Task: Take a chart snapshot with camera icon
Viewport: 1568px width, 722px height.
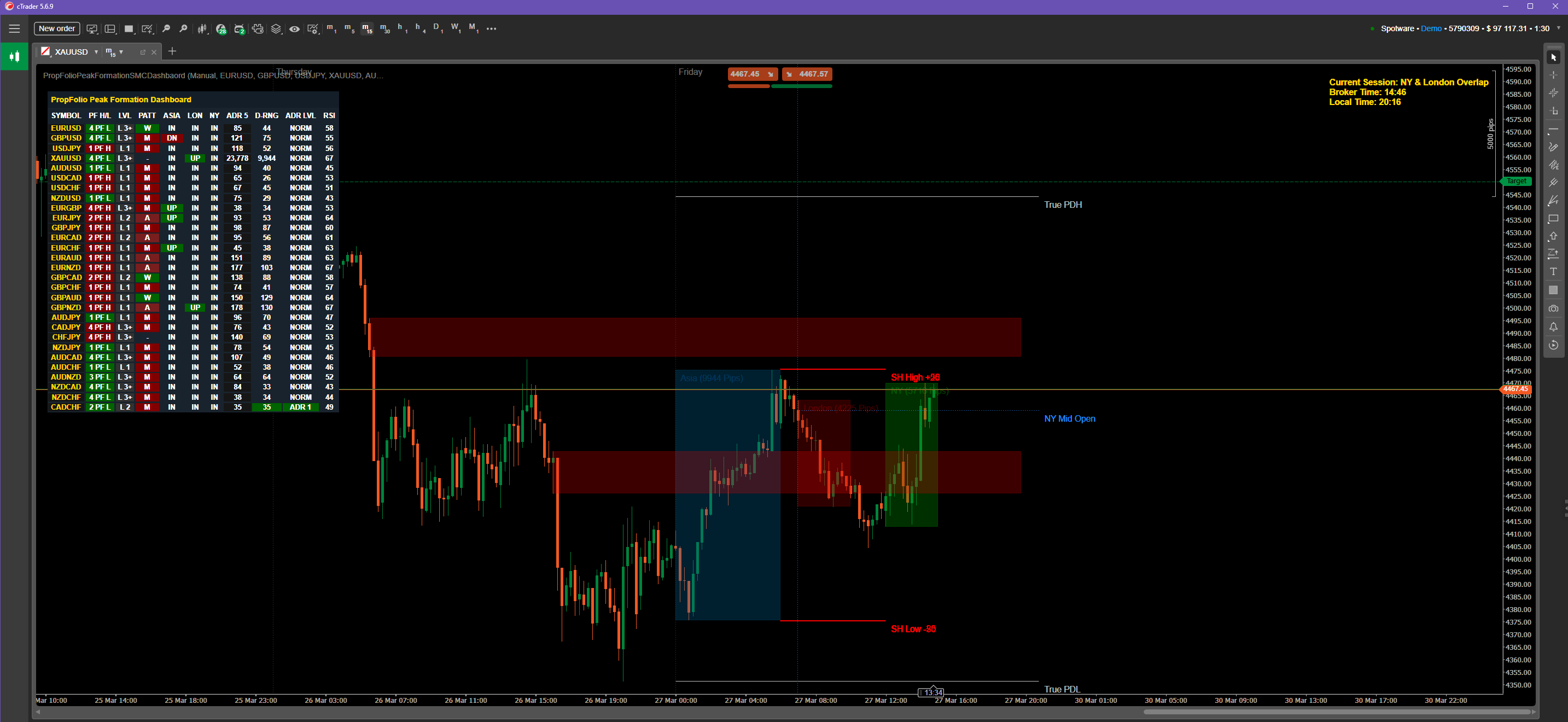Action: point(1553,308)
